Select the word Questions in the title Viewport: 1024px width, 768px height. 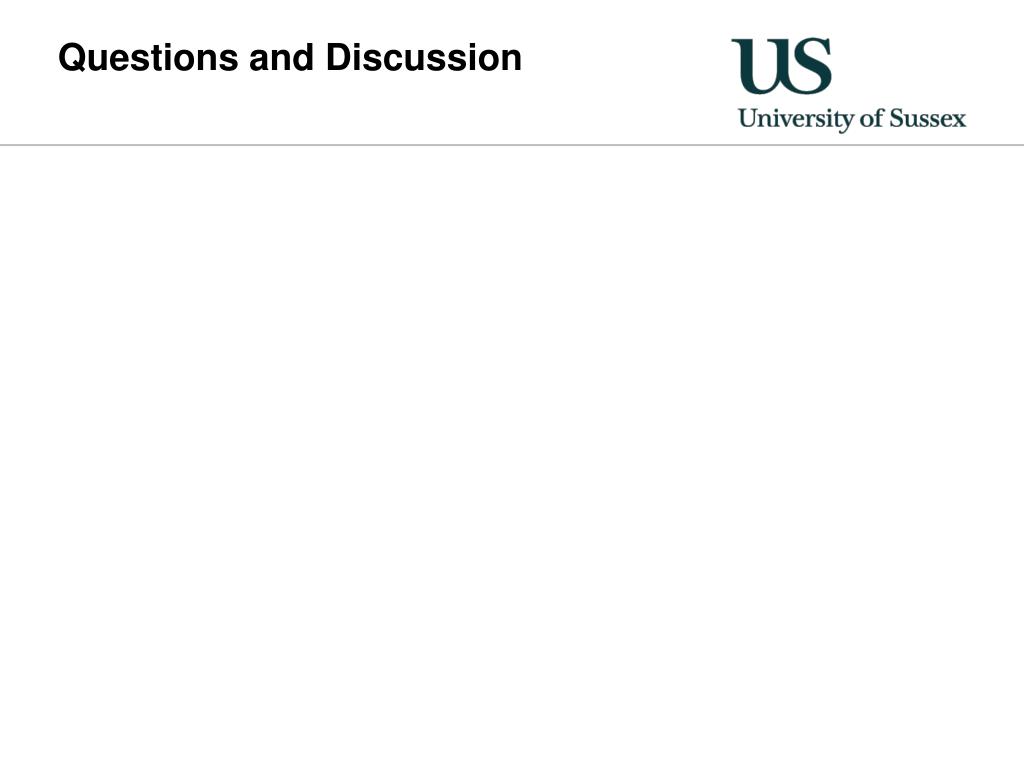coord(148,57)
